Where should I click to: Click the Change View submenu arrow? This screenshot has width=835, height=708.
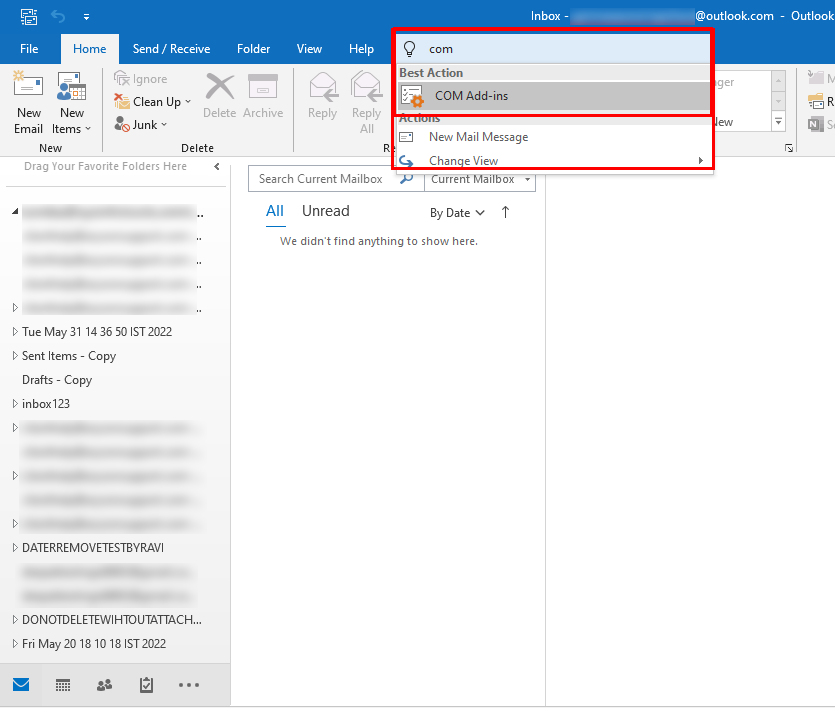(x=701, y=160)
